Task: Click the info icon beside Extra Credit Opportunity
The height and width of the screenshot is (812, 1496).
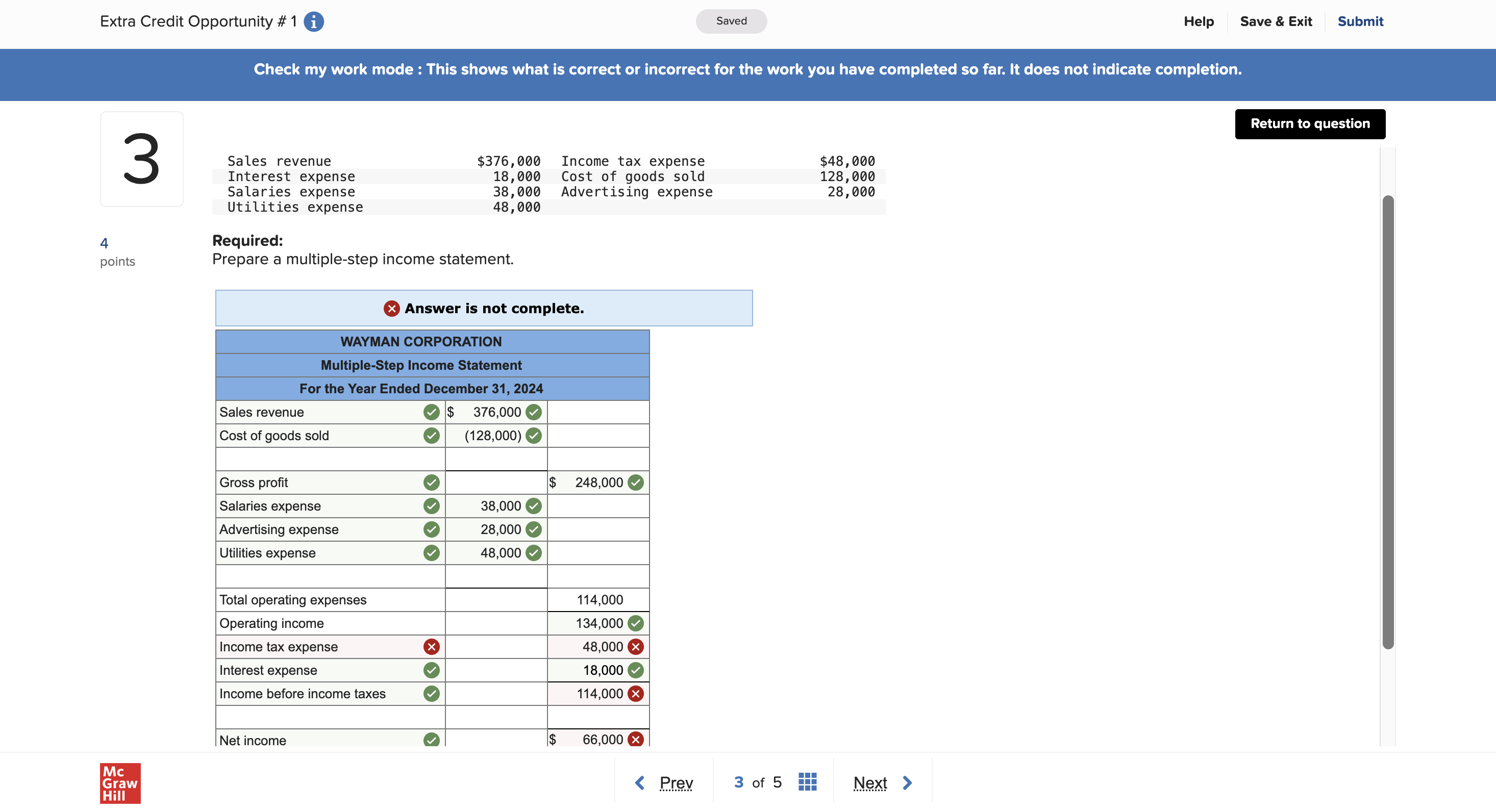Action: [314, 21]
